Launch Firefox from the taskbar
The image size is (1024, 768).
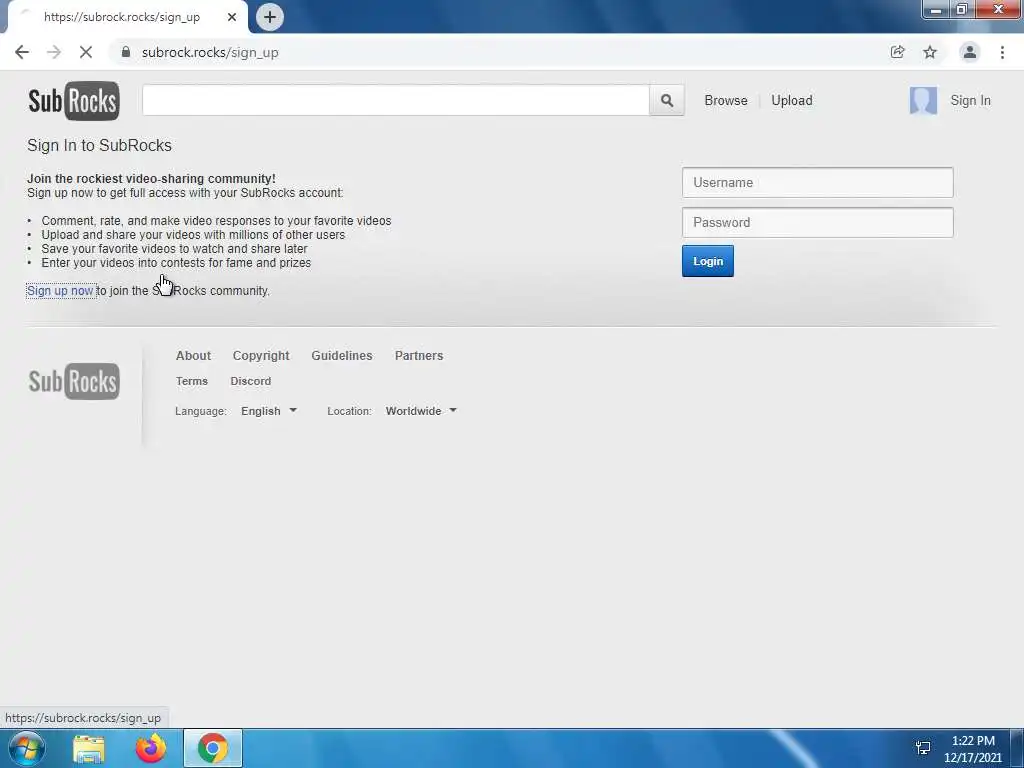pos(151,749)
